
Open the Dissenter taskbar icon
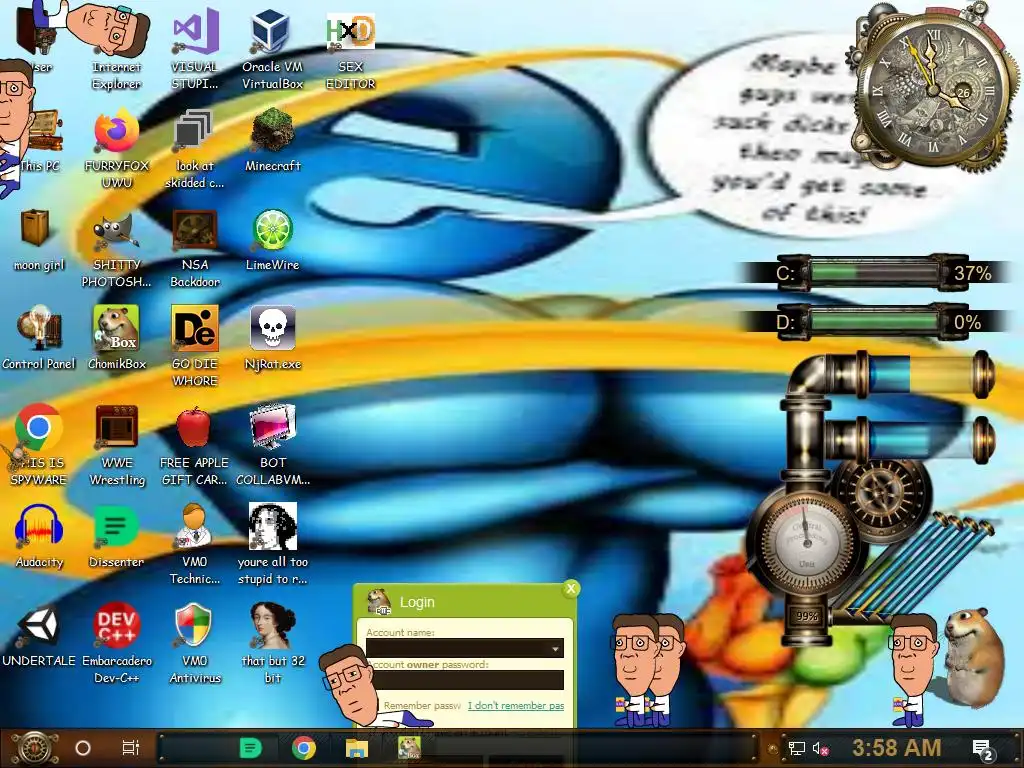click(250, 748)
